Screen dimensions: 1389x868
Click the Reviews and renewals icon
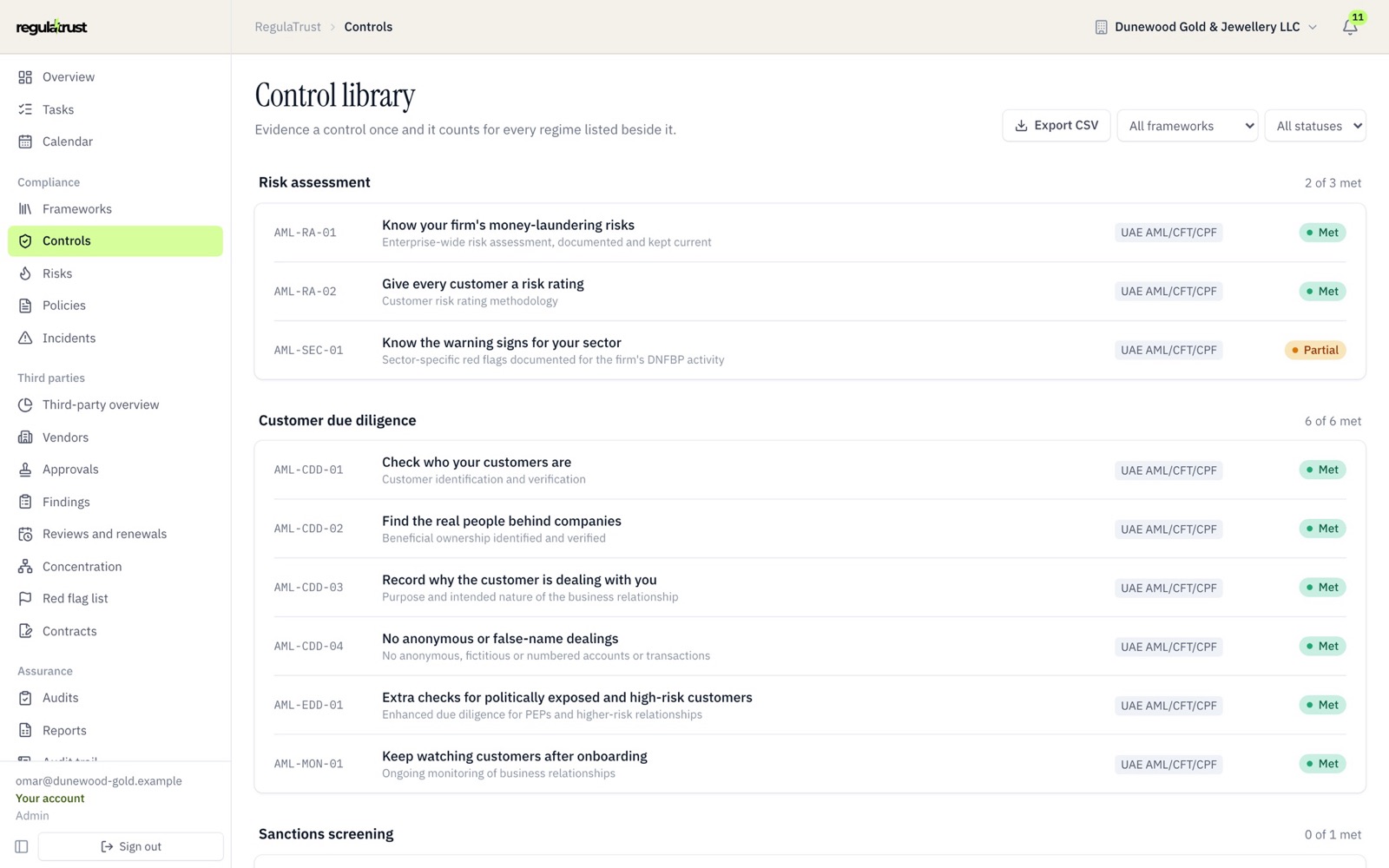coord(25,534)
